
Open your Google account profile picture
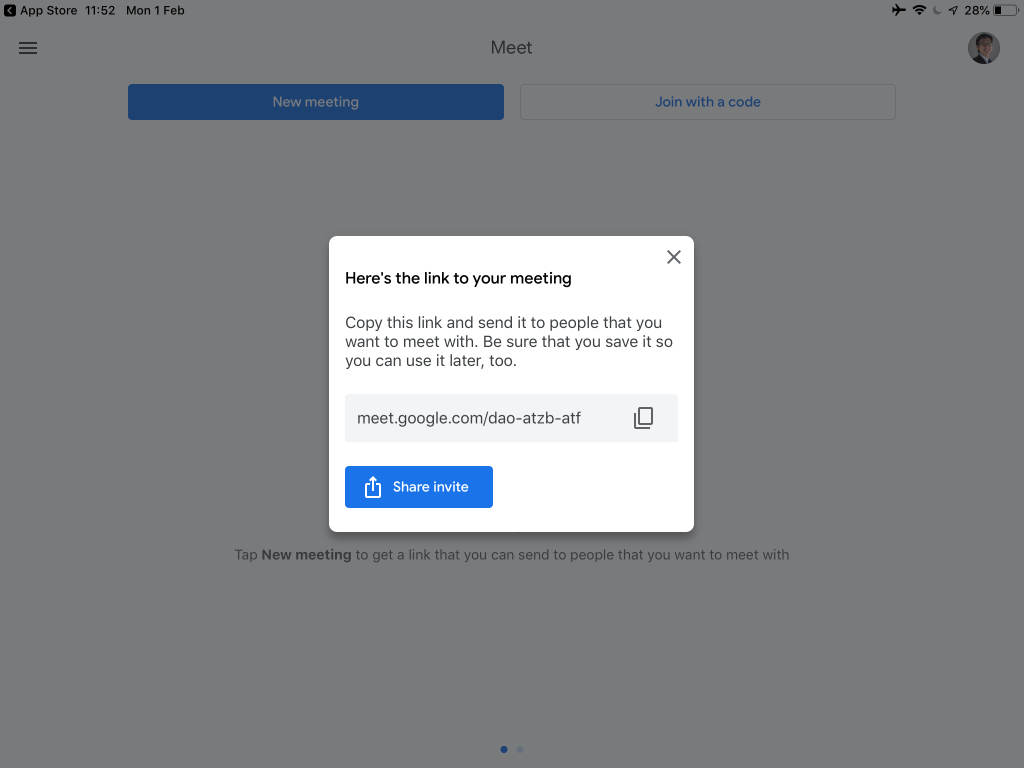983,48
